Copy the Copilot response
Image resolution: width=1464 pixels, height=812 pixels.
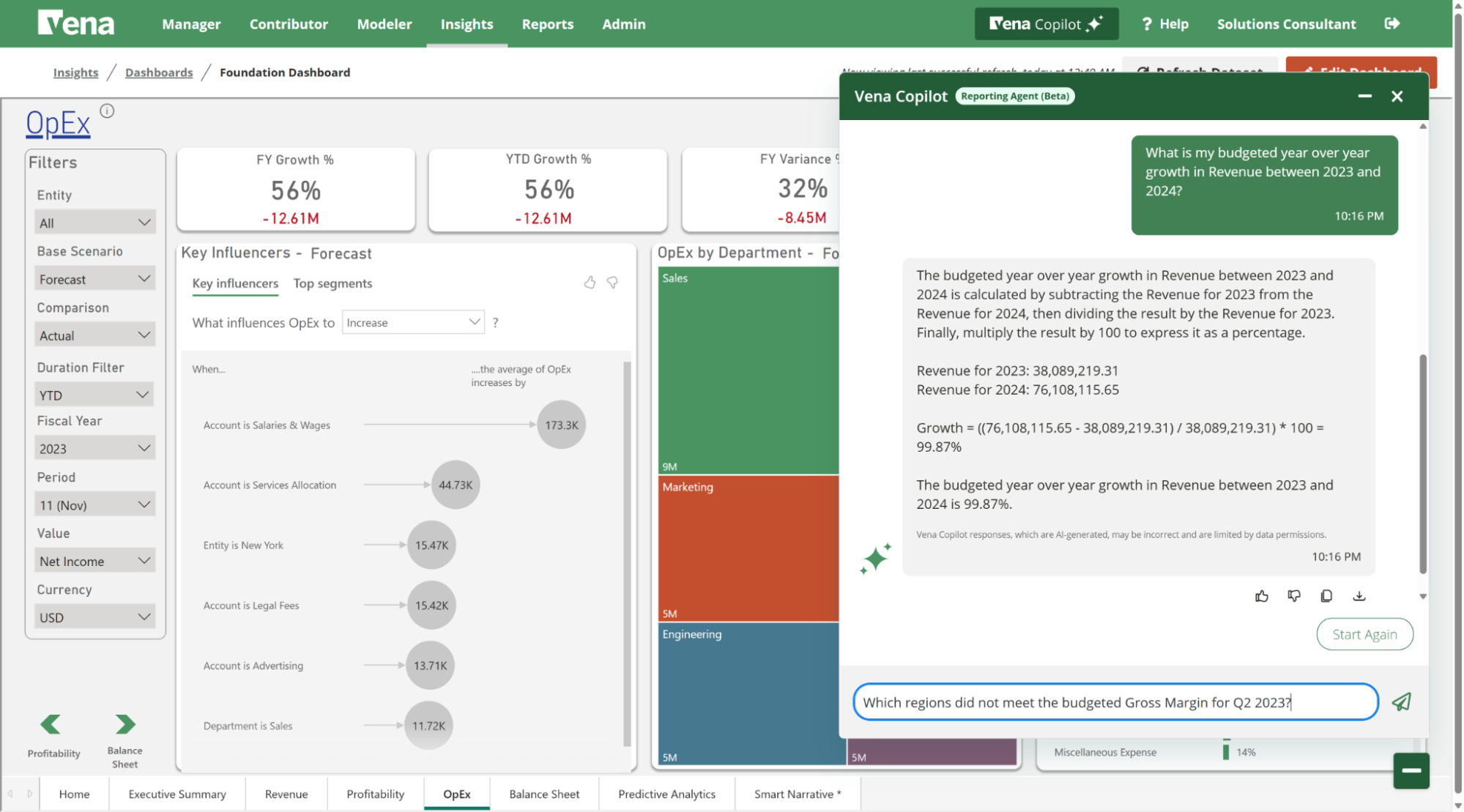[1326, 595]
